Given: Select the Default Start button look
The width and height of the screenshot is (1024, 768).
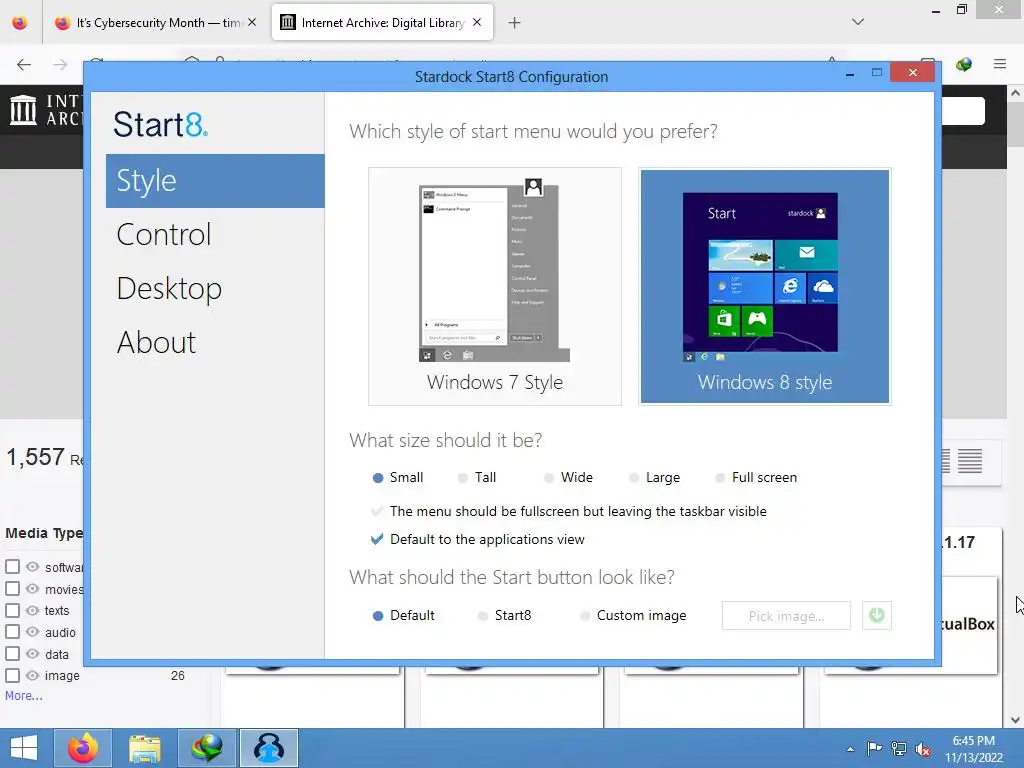Looking at the screenshot, I should click(403, 615).
